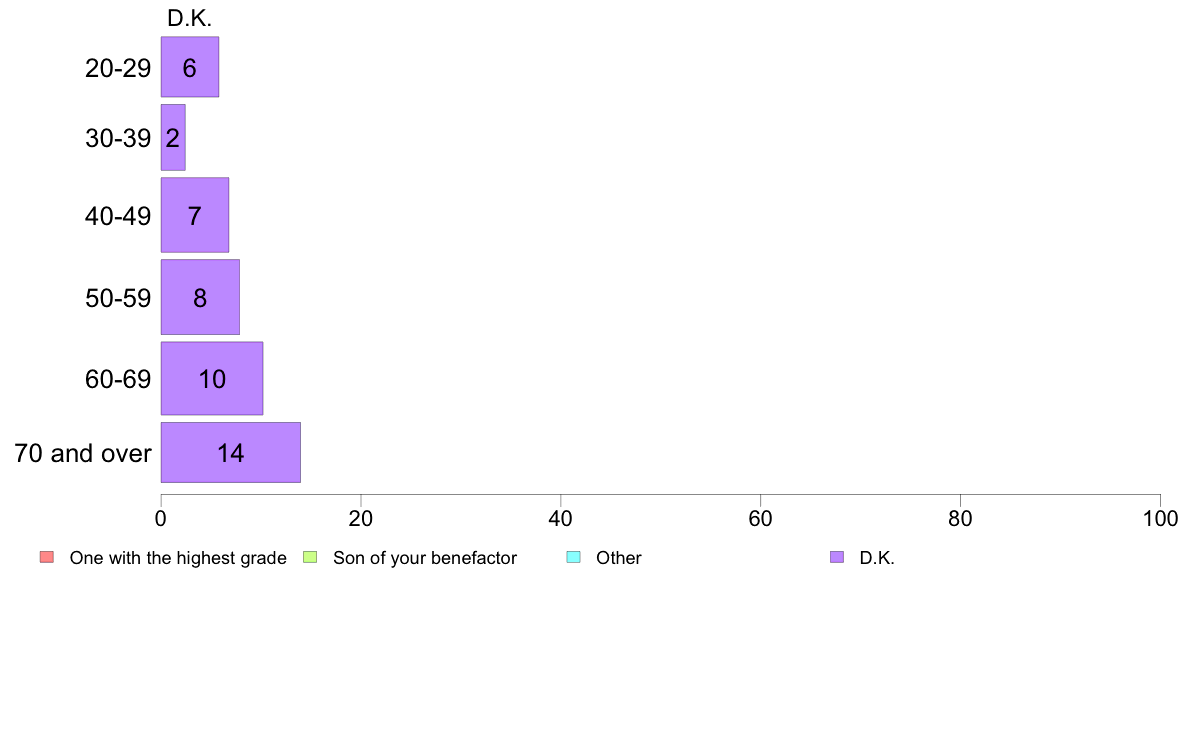This screenshot has width=1188, height=736.
Task: Click the D.K. column header above bars
Action: point(189,18)
